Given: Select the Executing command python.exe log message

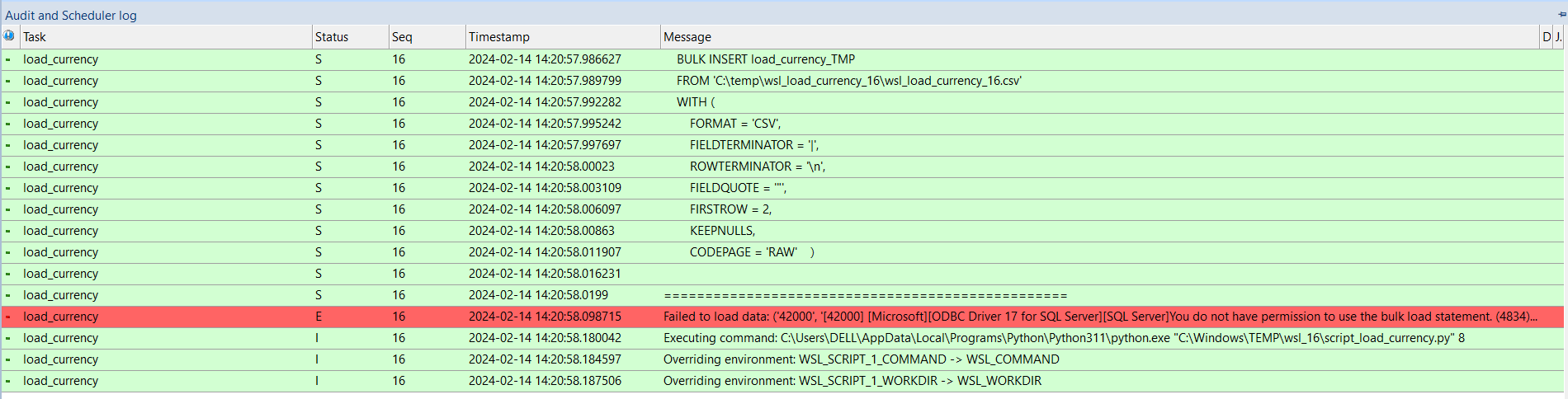Looking at the screenshot, I should (1064, 338).
